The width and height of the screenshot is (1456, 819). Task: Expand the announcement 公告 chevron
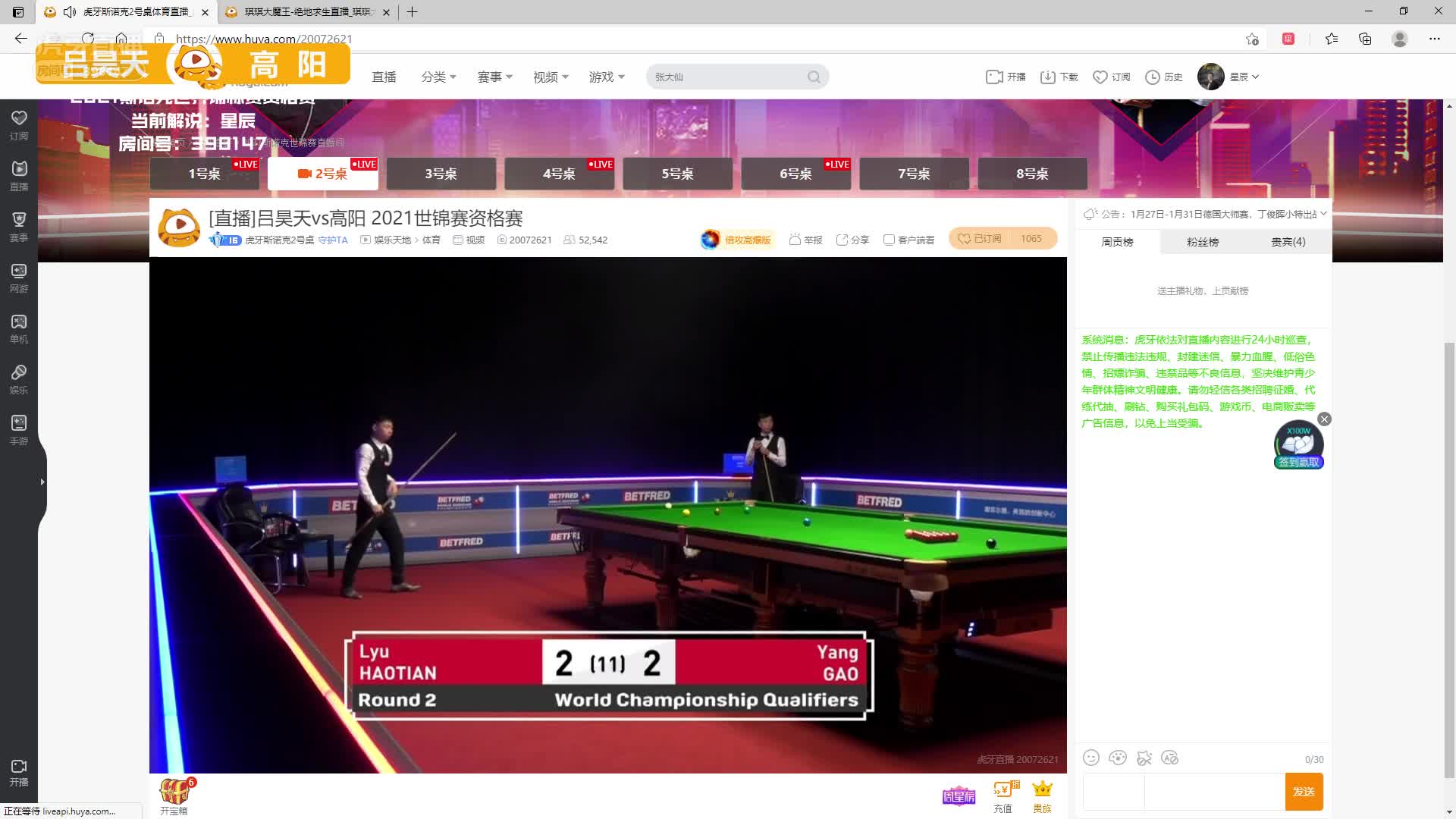tap(1323, 214)
